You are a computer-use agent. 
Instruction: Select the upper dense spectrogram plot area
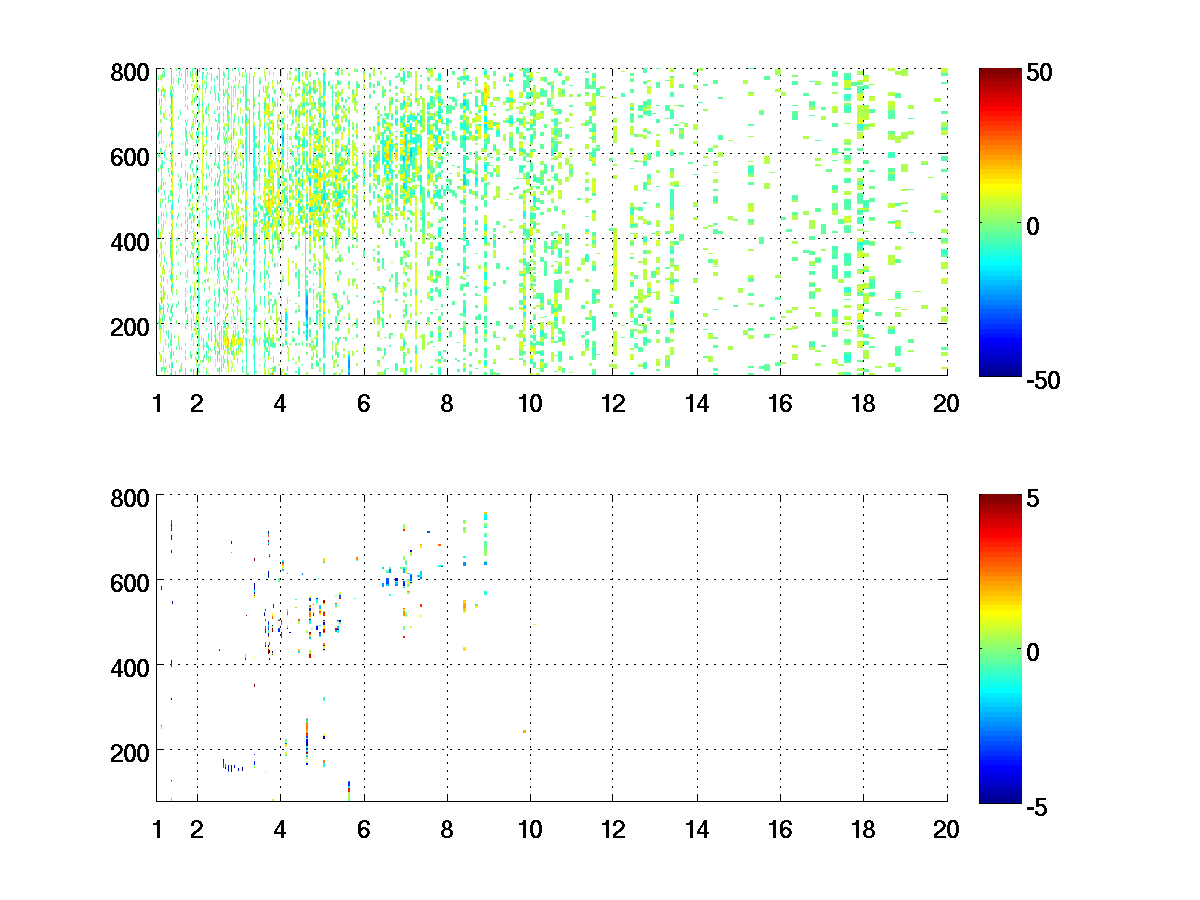tap(552, 222)
